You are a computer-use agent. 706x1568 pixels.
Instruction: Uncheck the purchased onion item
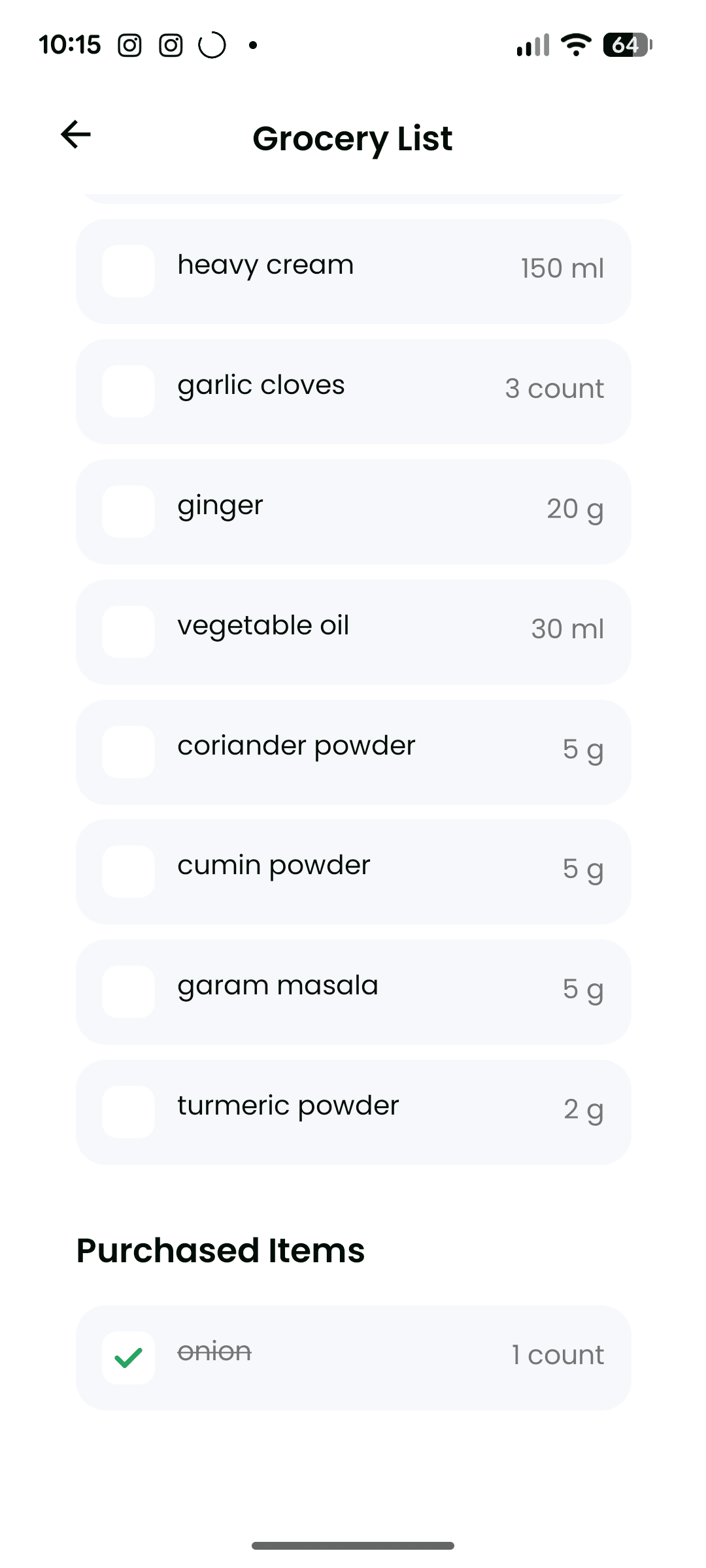pyautogui.click(x=128, y=1358)
